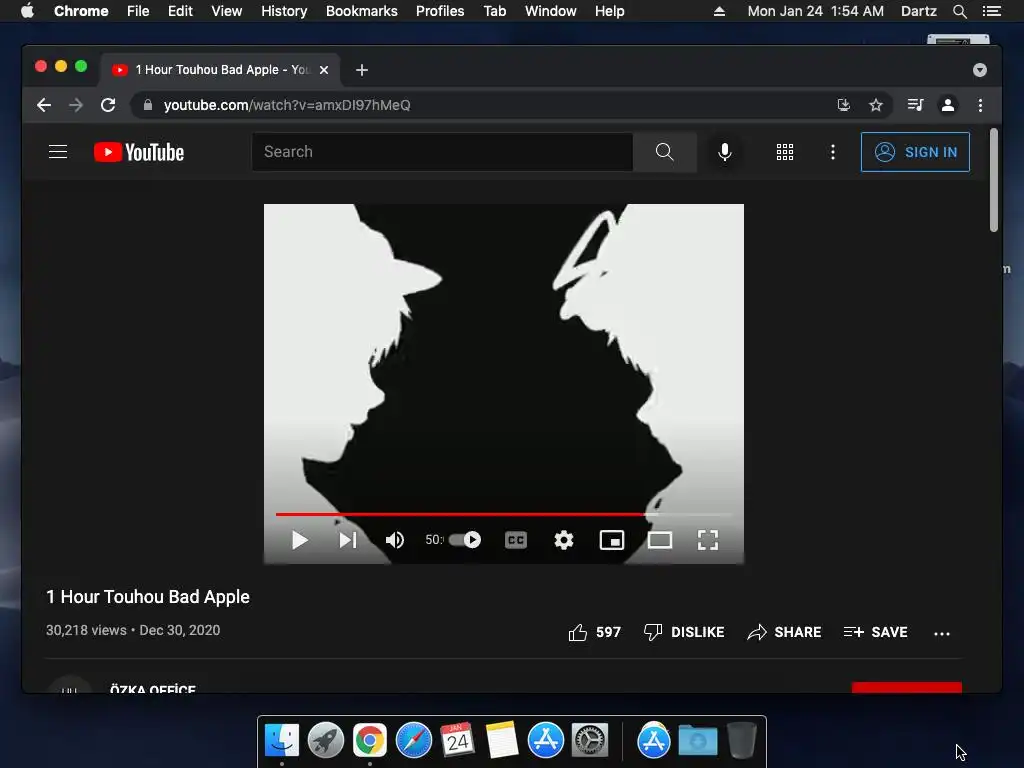Screen dimensions: 1024x768
Task: Mute the video volume
Action: coord(394,540)
